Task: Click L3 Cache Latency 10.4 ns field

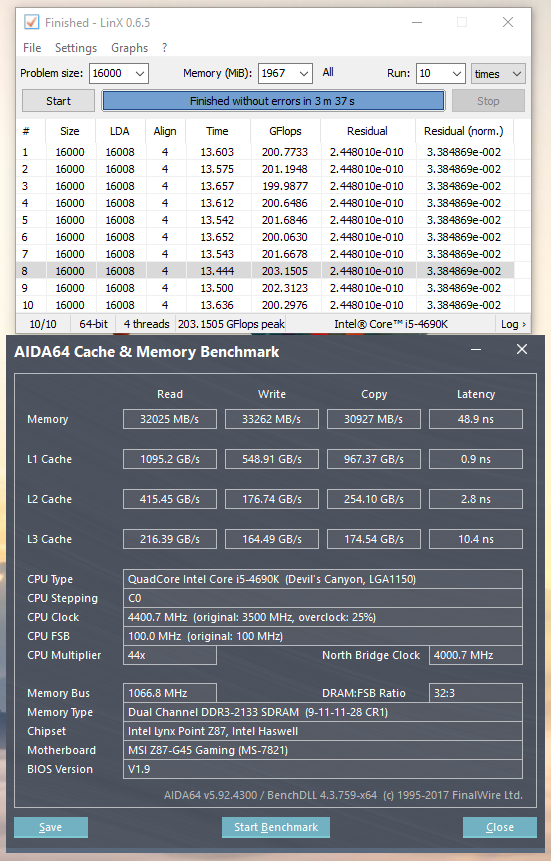Action: pos(476,539)
